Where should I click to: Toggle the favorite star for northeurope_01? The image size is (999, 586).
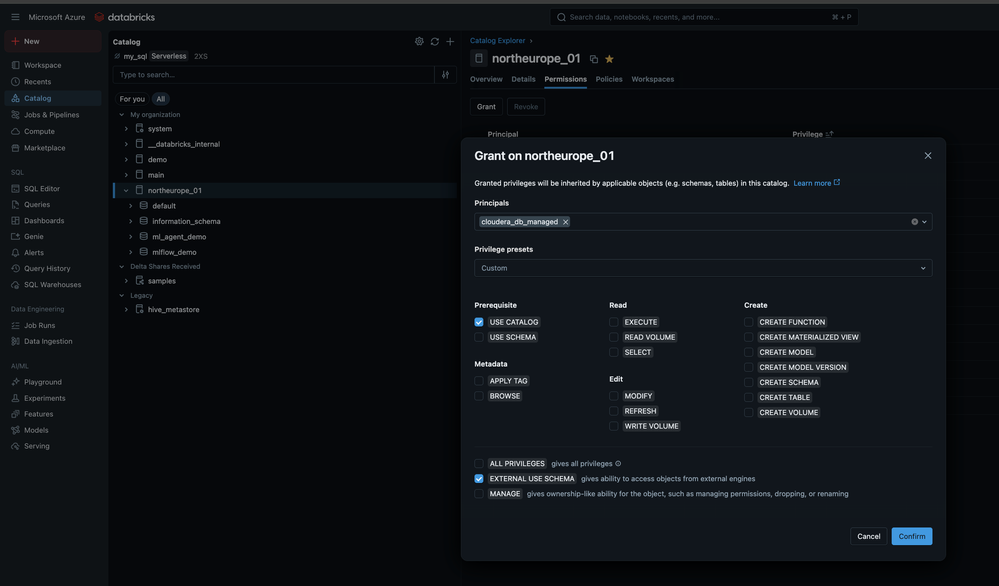[609, 59]
